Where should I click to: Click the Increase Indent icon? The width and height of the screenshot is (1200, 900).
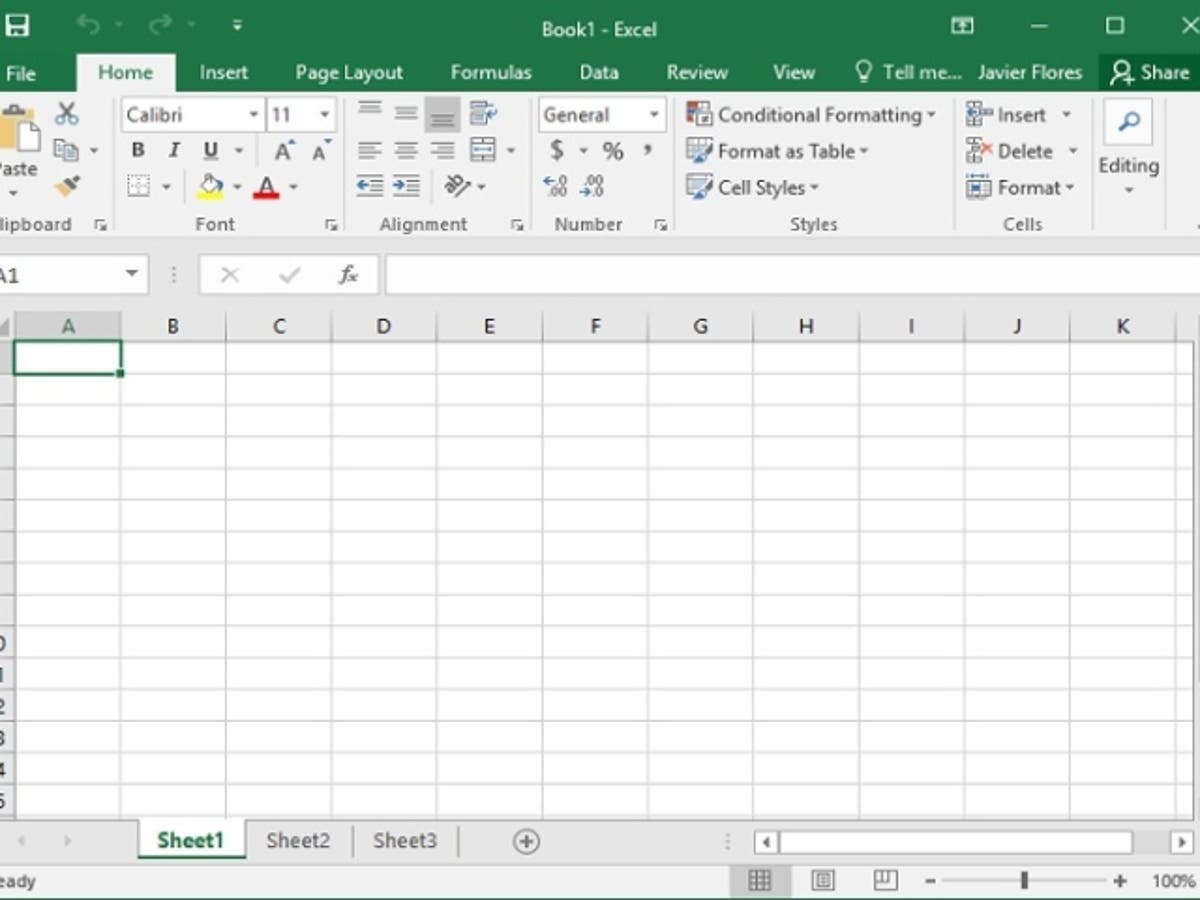coord(406,186)
